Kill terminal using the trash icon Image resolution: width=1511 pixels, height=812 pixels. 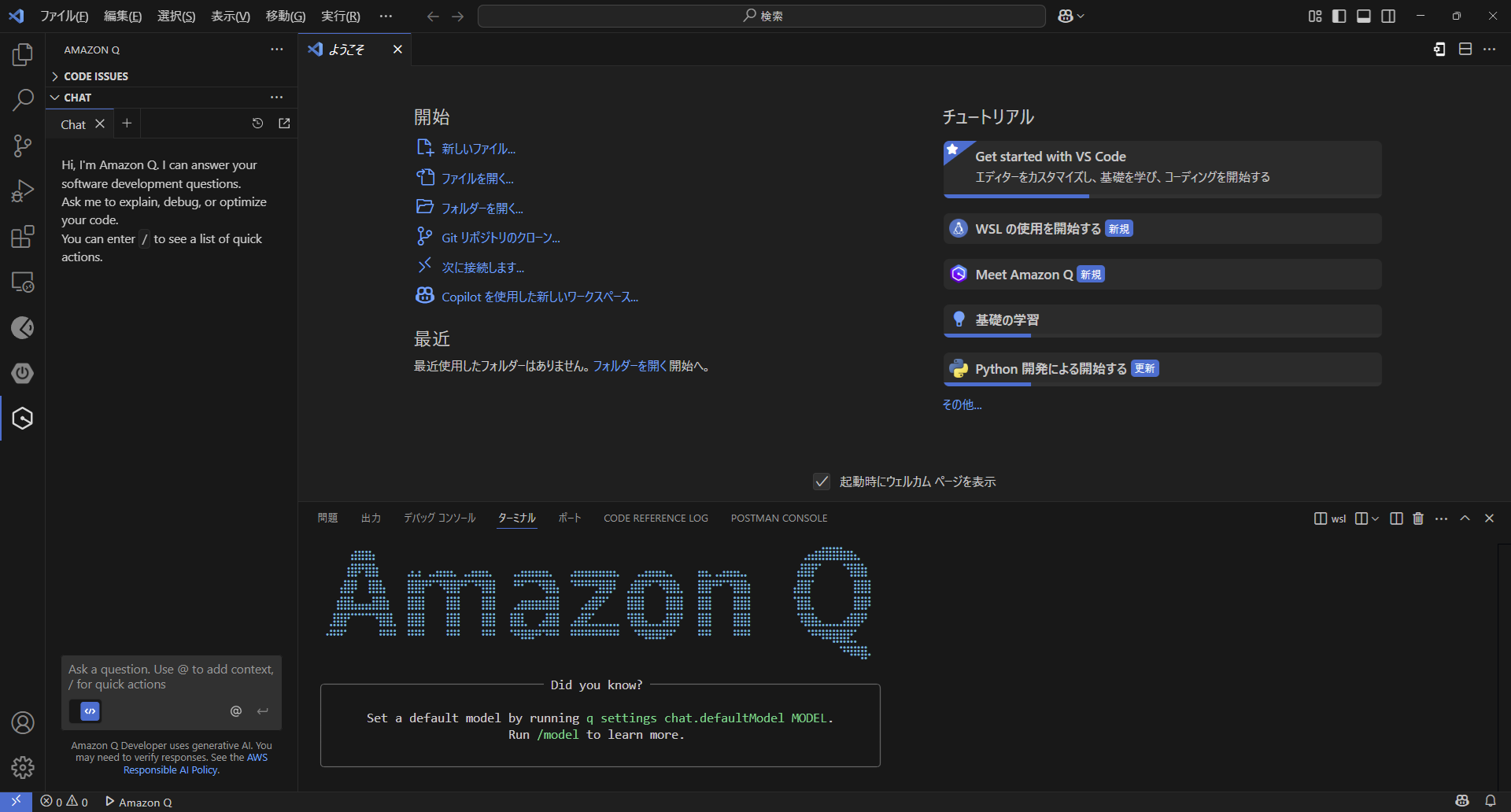coord(1418,519)
